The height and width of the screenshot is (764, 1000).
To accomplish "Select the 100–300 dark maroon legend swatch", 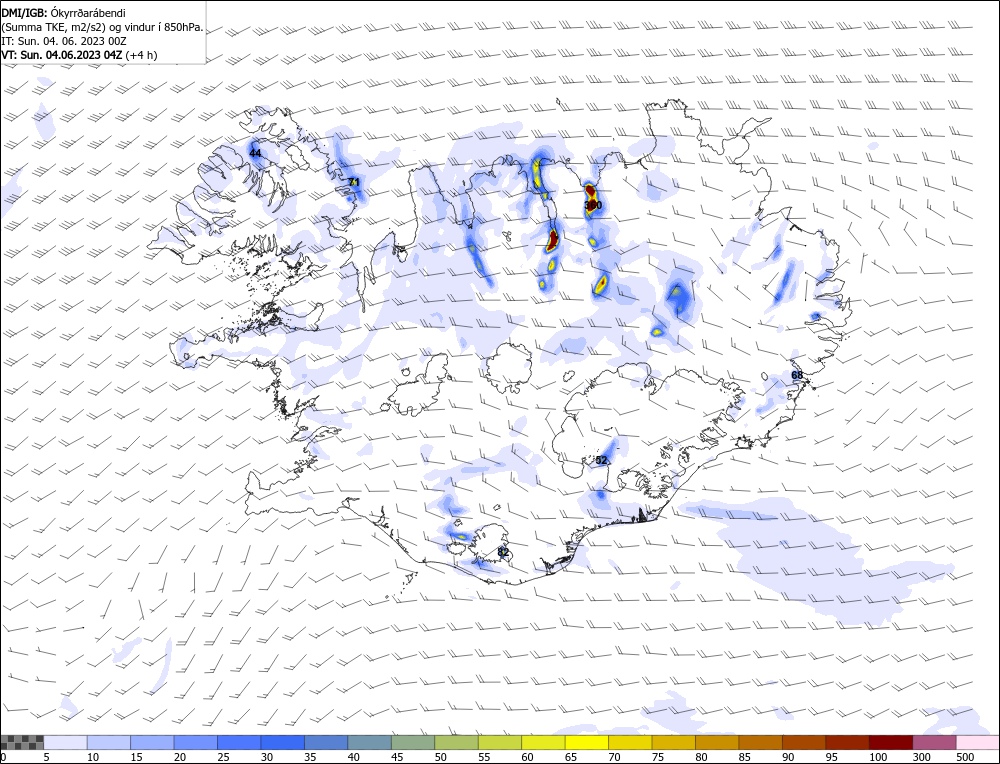I will 890,742.
